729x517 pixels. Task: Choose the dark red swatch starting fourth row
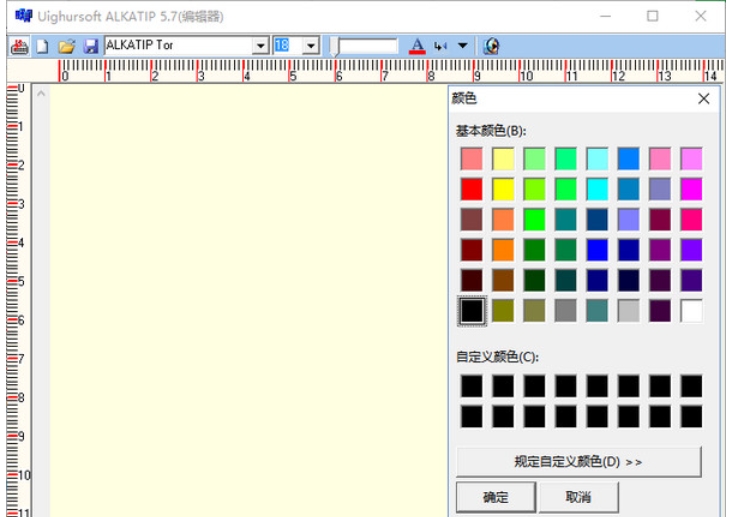click(x=472, y=250)
